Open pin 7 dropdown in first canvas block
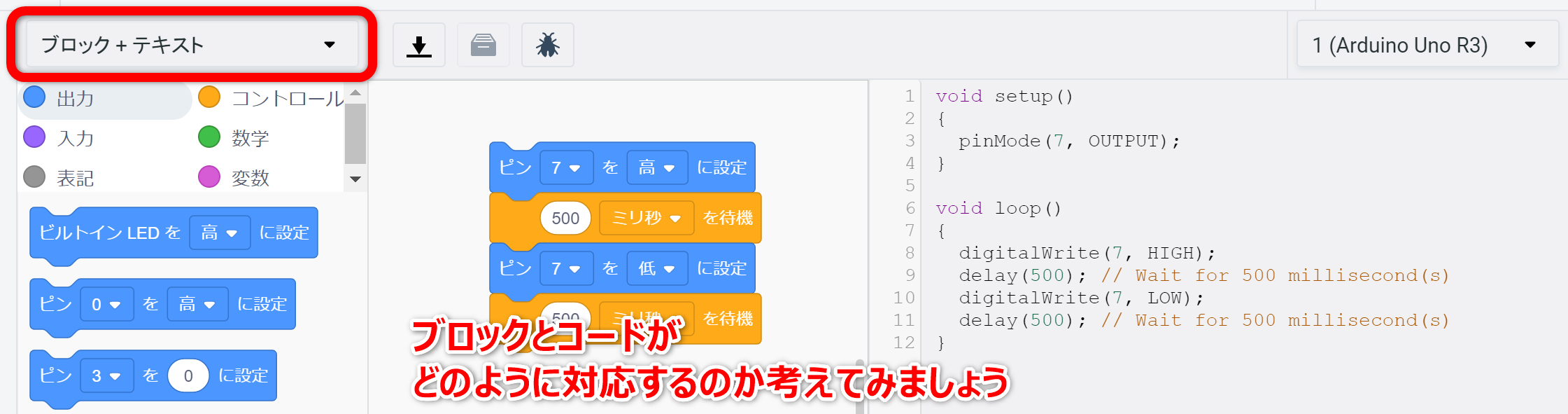Image resolution: width=1568 pixels, height=414 pixels. [566, 167]
